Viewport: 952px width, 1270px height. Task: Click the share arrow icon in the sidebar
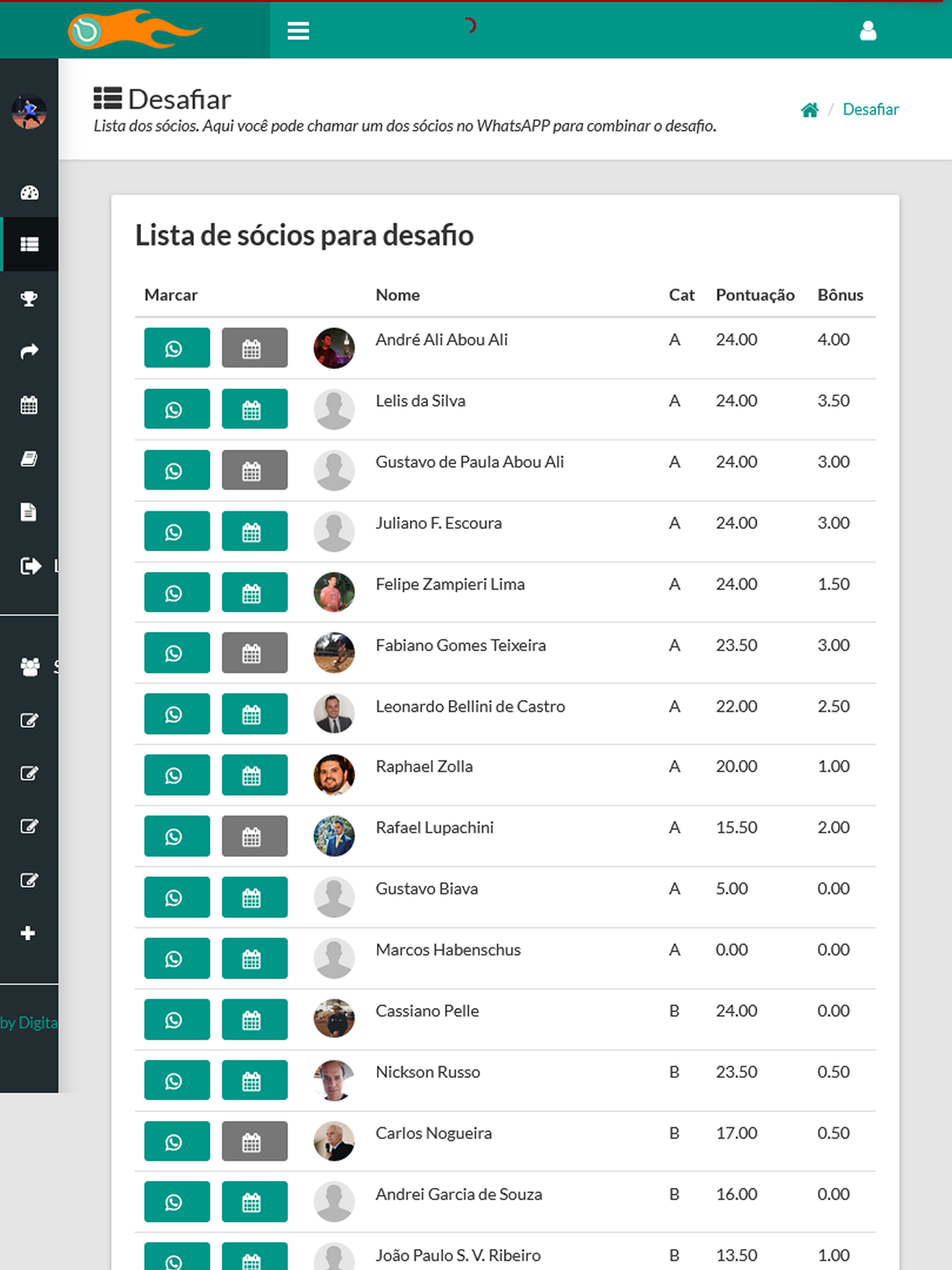[29, 351]
